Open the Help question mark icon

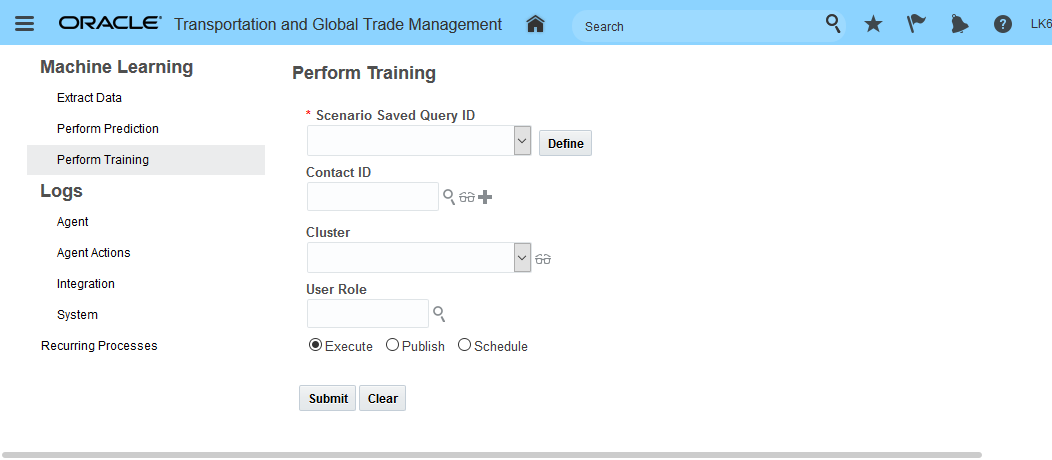(x=1002, y=24)
